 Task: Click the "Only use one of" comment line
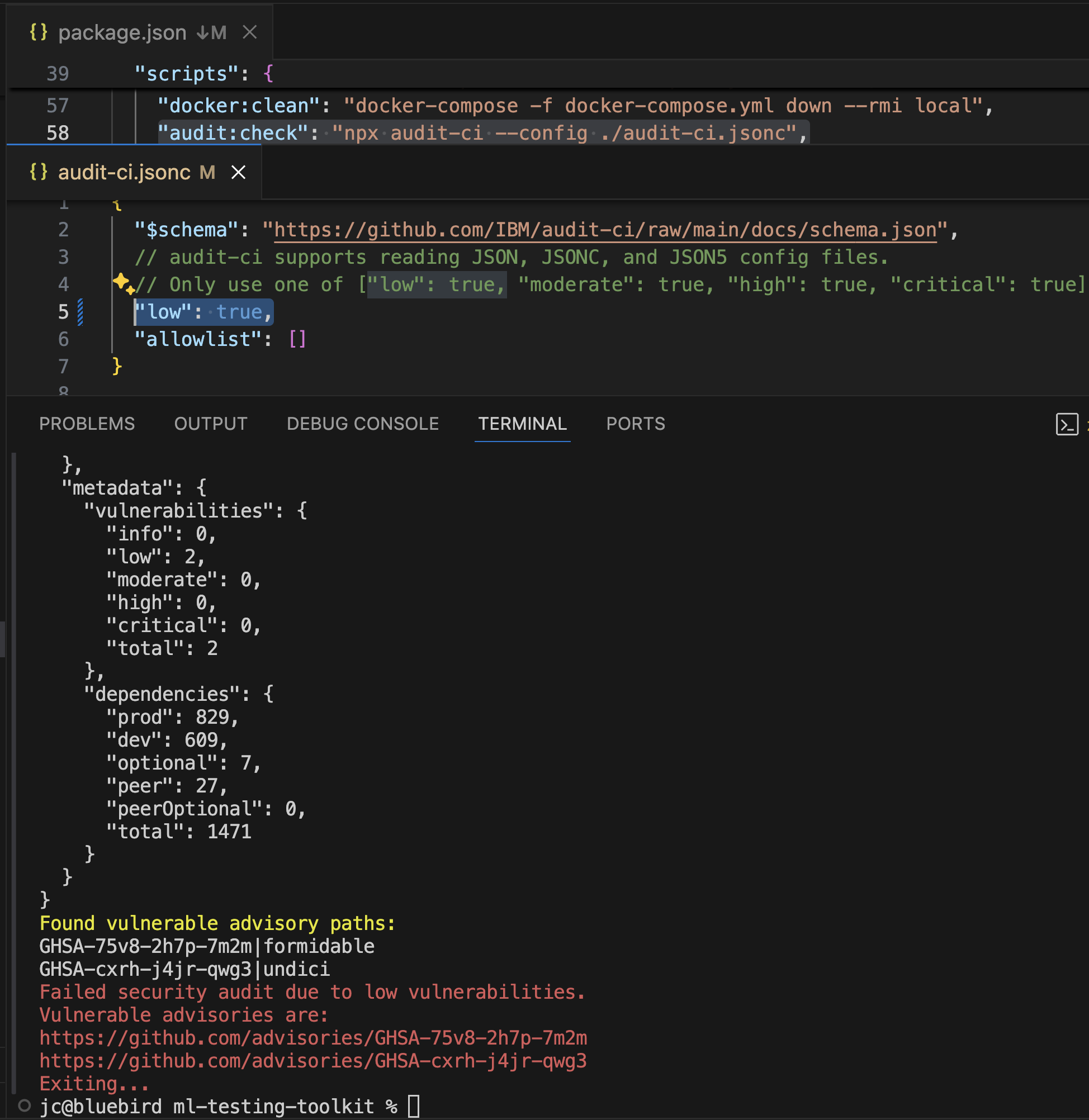(x=610, y=284)
